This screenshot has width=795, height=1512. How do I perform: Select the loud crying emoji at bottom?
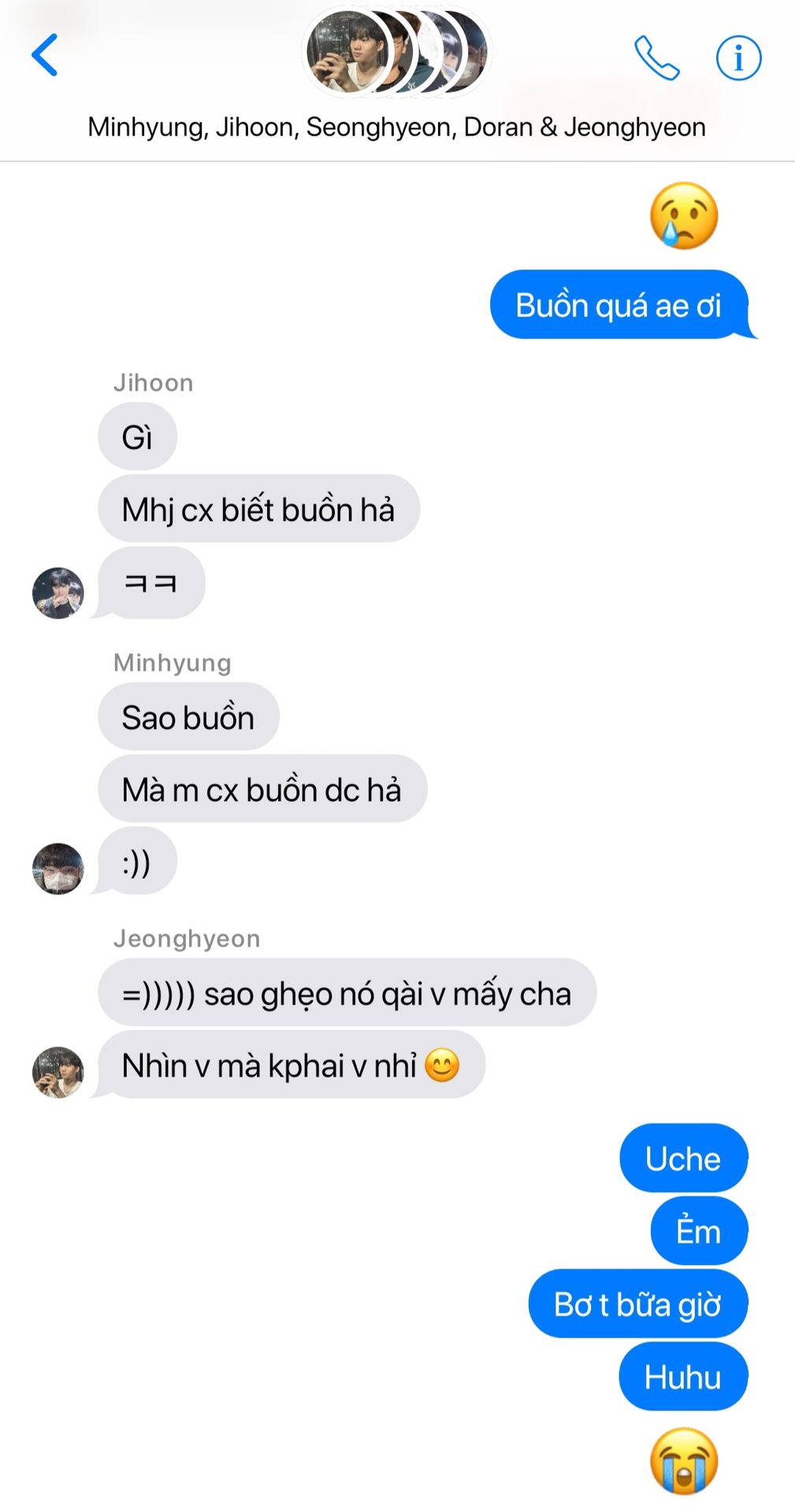tap(684, 1461)
